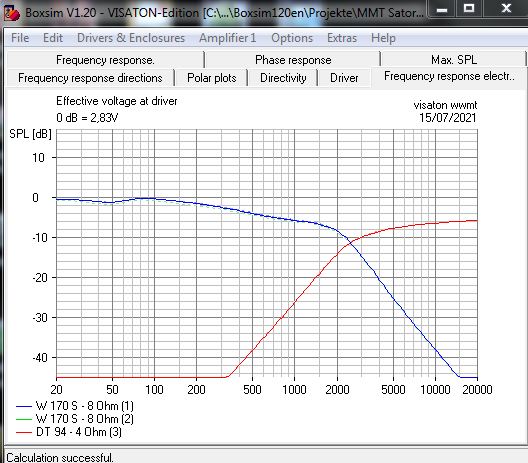Viewport: 528px width, 463px height.
Task: Switch to Directivity tab
Action: pos(283,78)
